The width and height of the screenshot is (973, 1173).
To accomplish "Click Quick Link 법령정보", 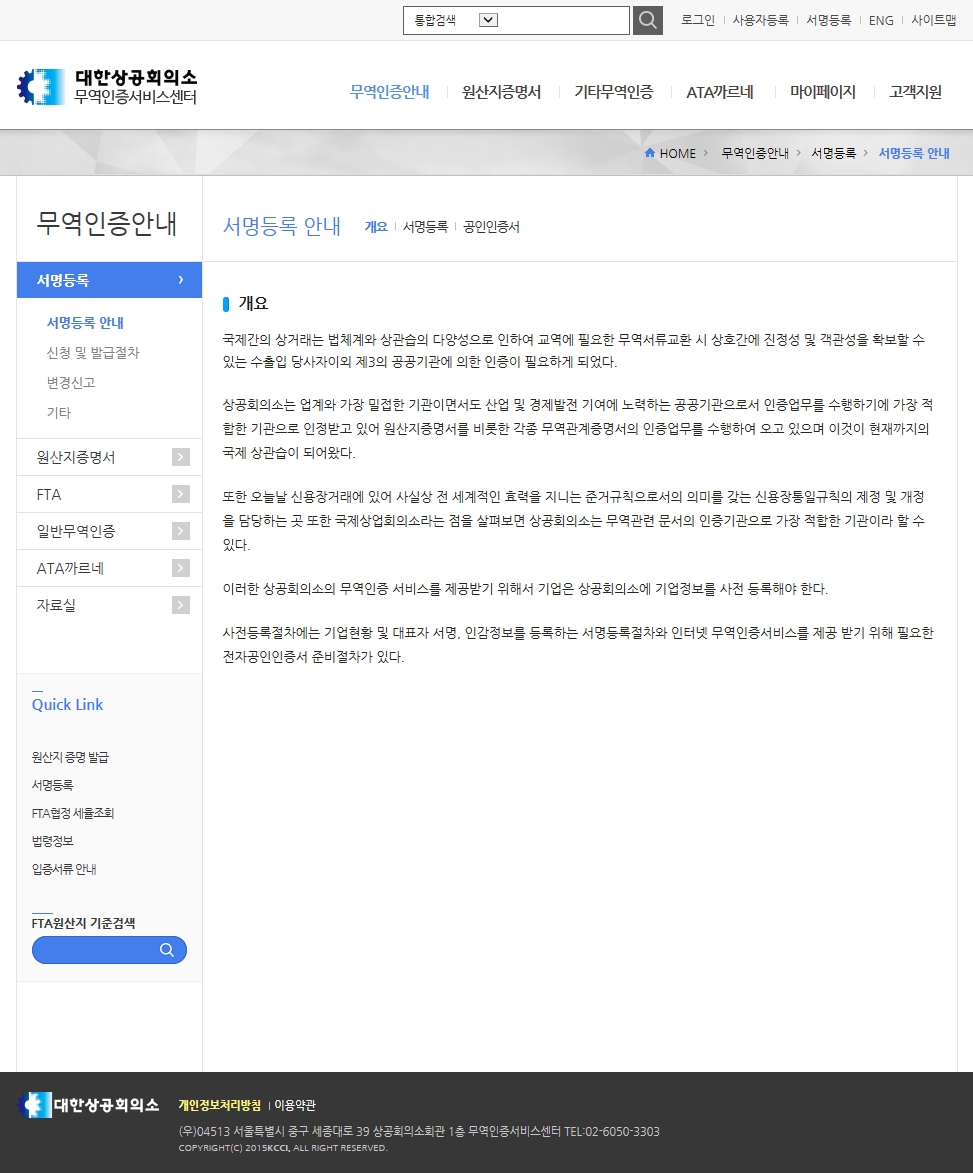I will click(52, 841).
